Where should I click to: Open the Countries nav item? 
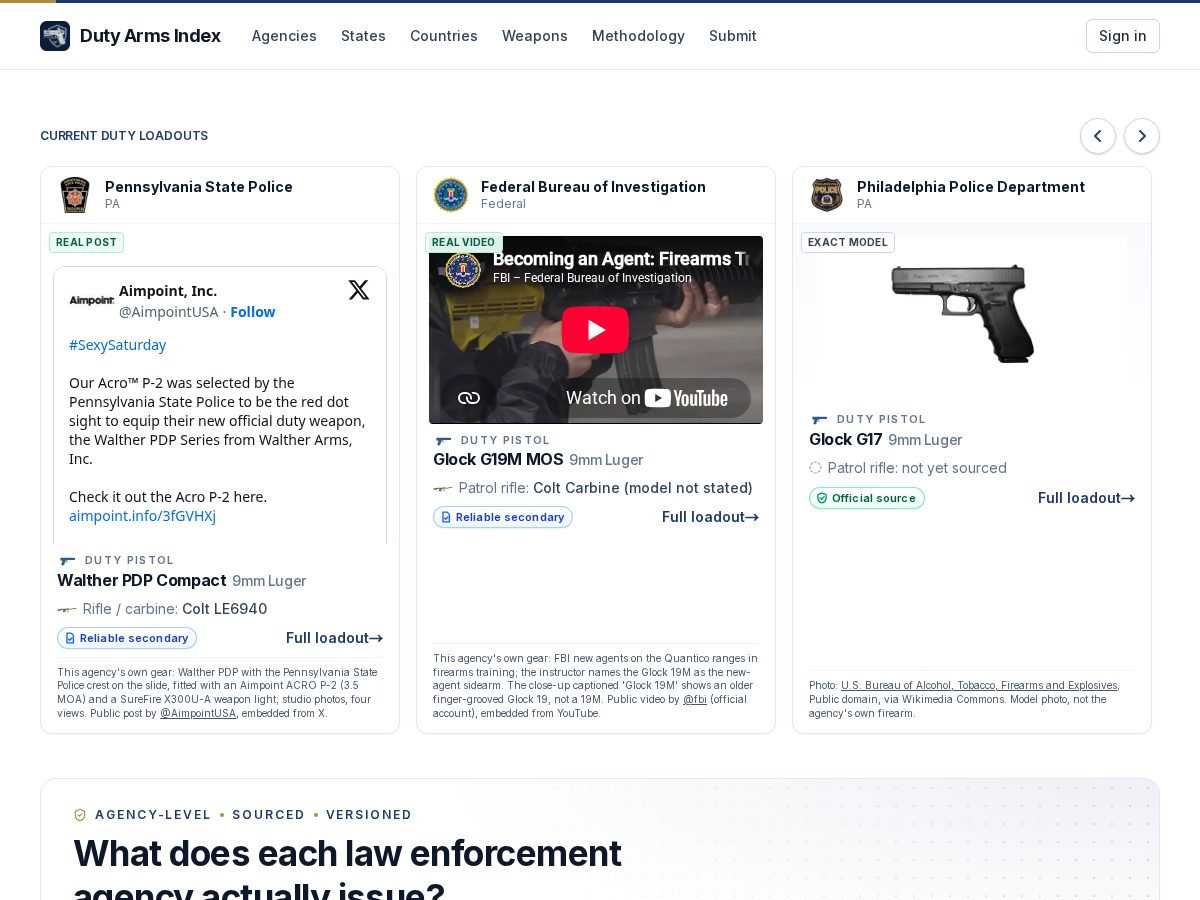click(x=444, y=36)
